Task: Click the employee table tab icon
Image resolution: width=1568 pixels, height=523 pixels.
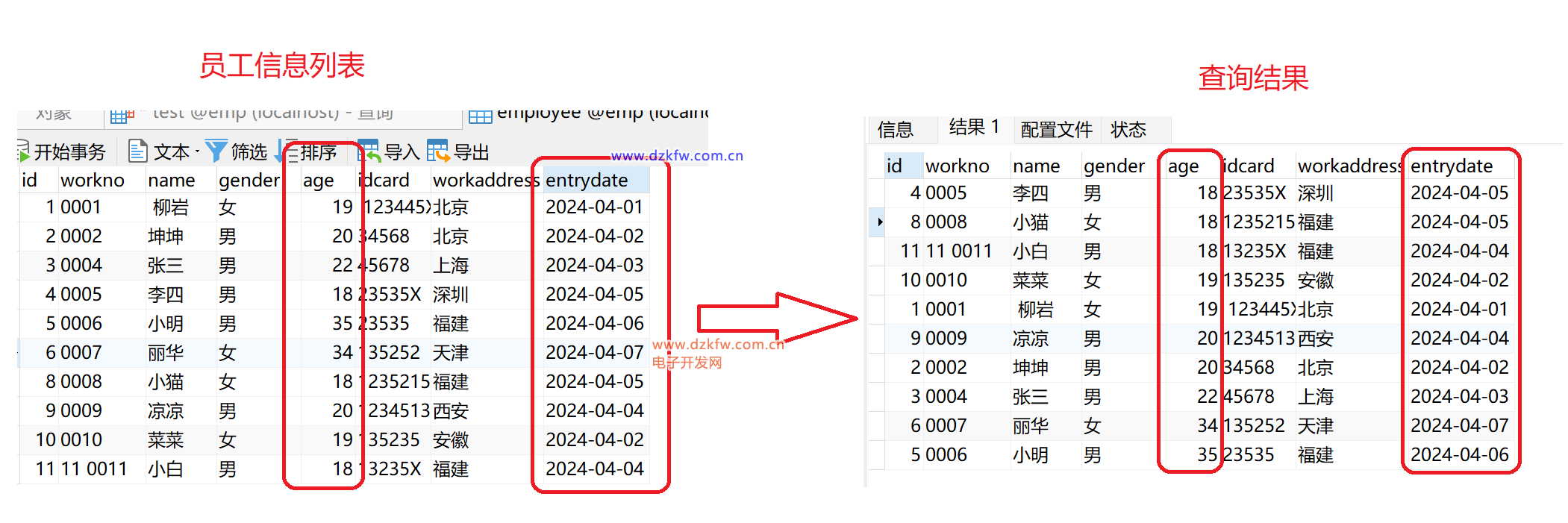Action: (480, 116)
